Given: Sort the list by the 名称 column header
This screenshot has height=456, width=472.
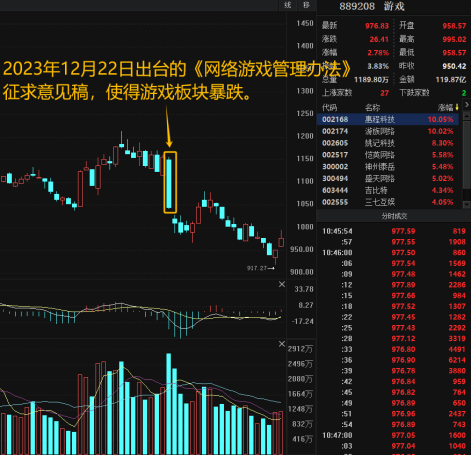Looking at the screenshot, I should click(x=372, y=107).
